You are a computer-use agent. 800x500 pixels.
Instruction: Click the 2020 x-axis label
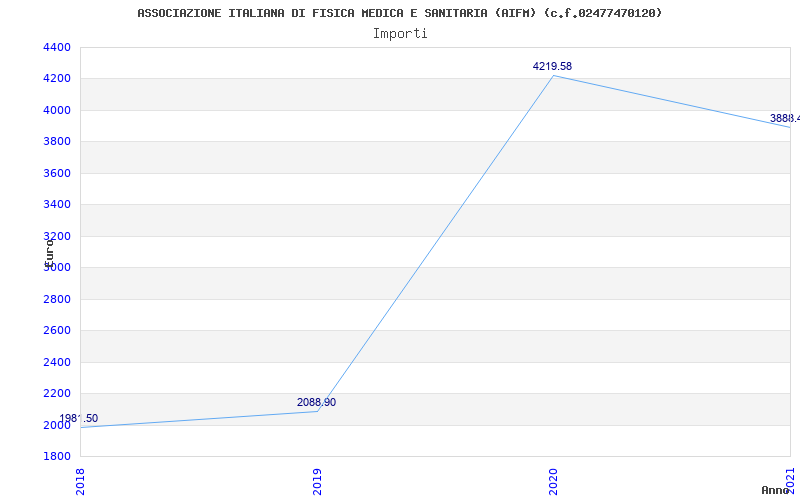554,482
